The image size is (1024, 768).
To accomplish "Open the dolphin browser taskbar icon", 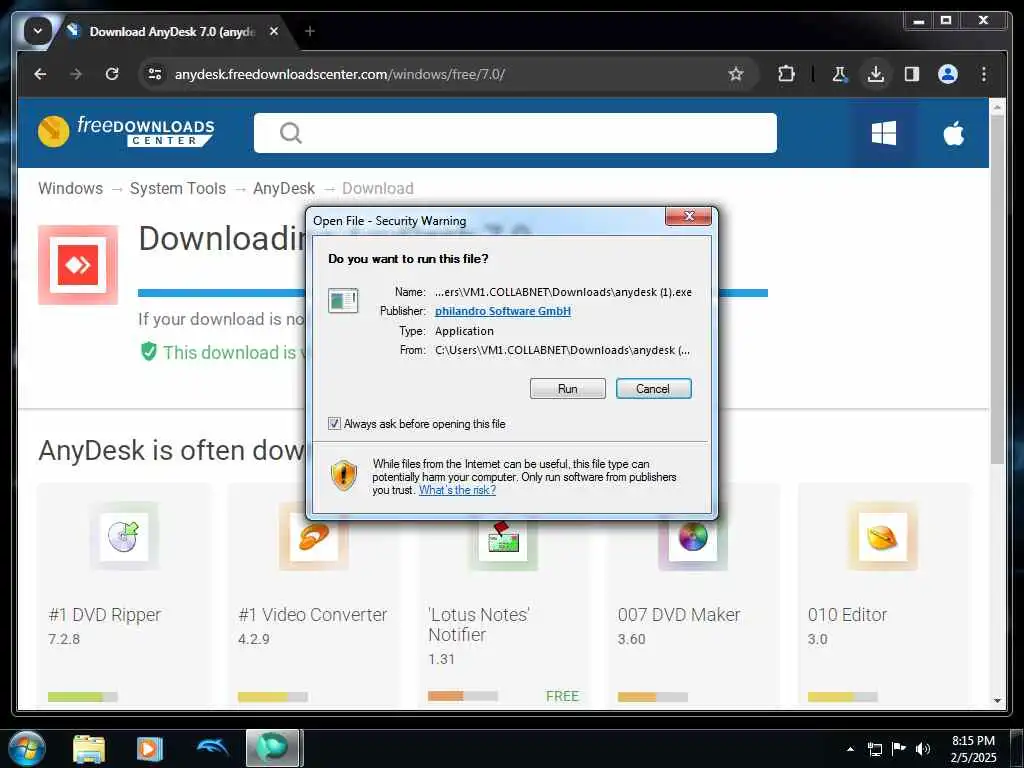I will click(212, 747).
